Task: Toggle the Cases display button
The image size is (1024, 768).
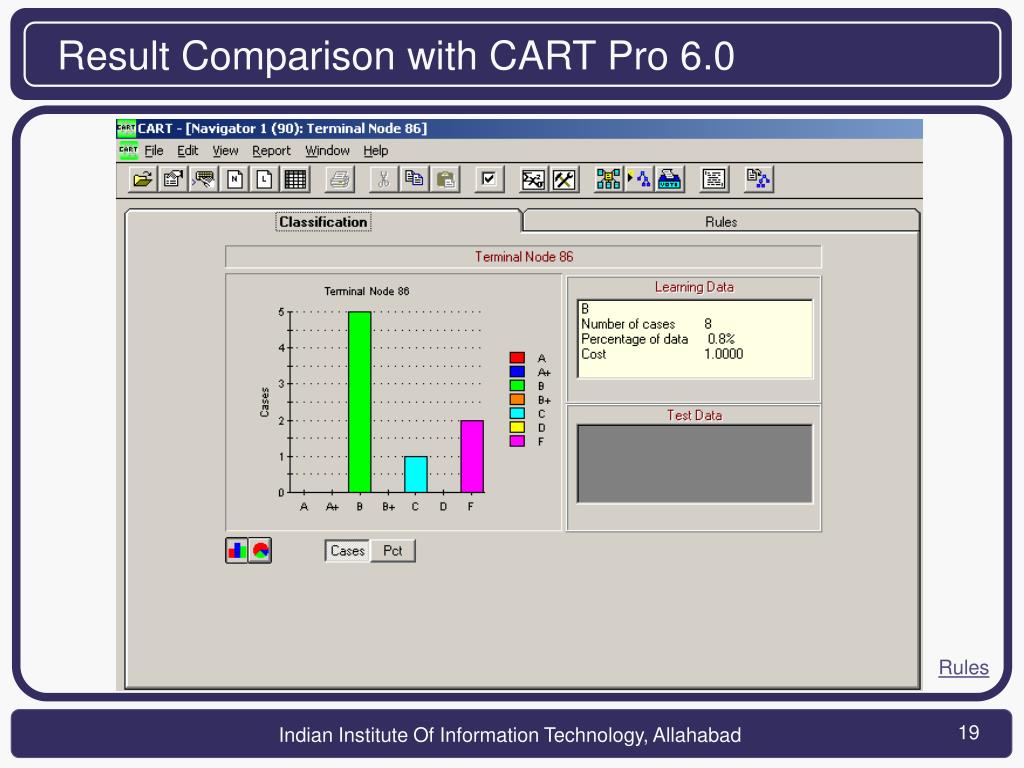Action: [347, 551]
